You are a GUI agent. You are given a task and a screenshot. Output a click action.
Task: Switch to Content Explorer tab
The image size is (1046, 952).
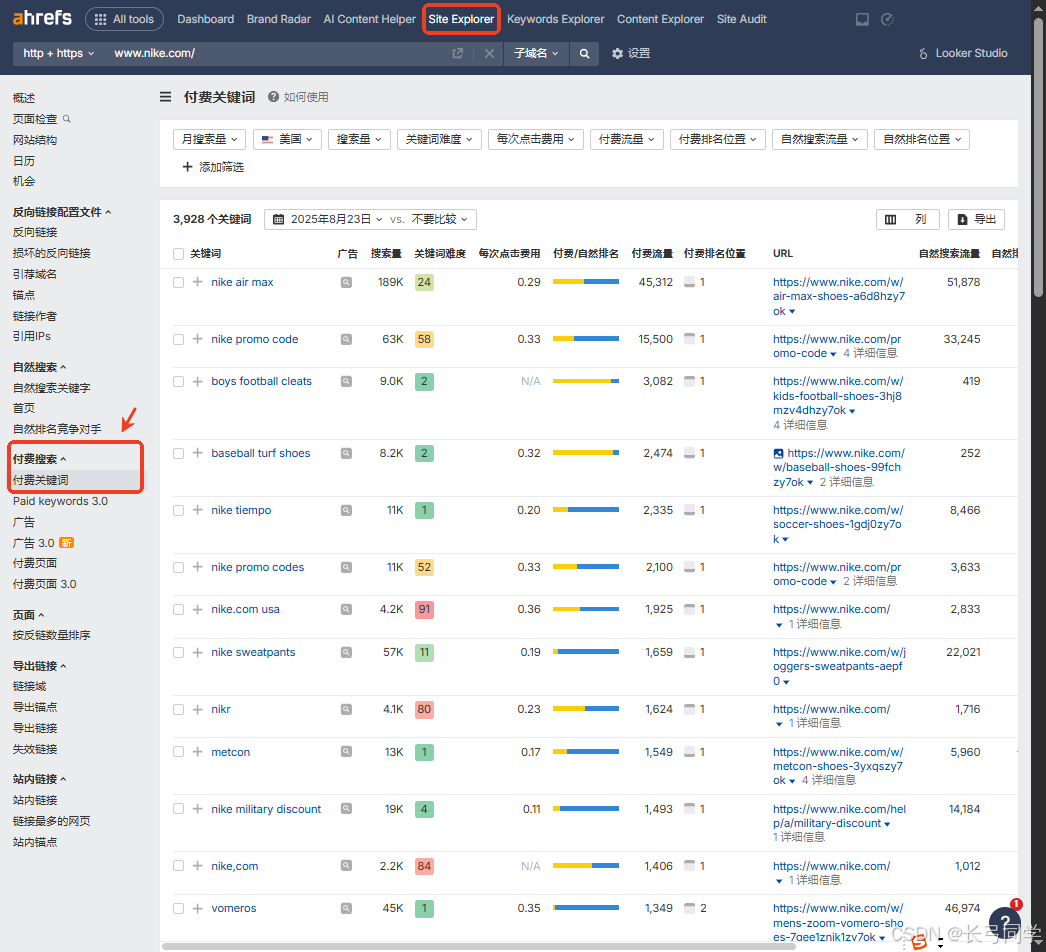pyautogui.click(x=660, y=19)
